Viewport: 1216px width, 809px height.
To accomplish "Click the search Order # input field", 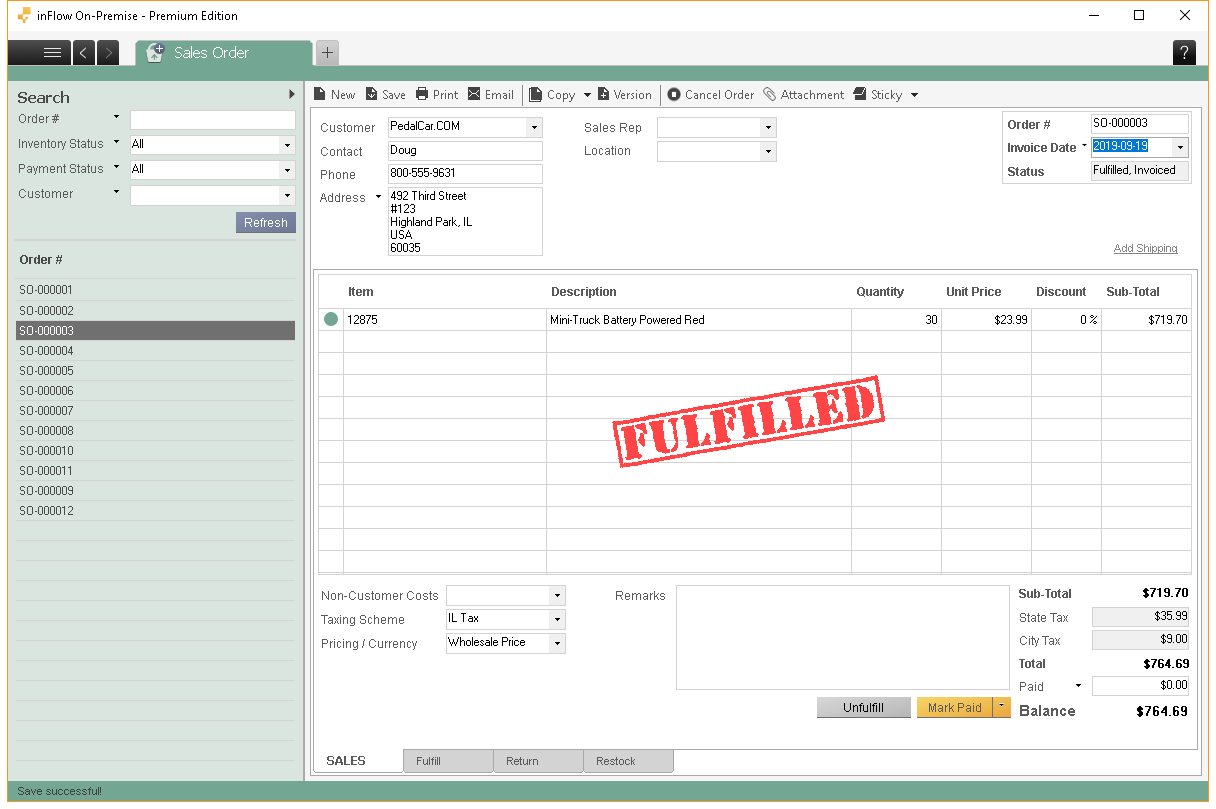I will tap(213, 119).
